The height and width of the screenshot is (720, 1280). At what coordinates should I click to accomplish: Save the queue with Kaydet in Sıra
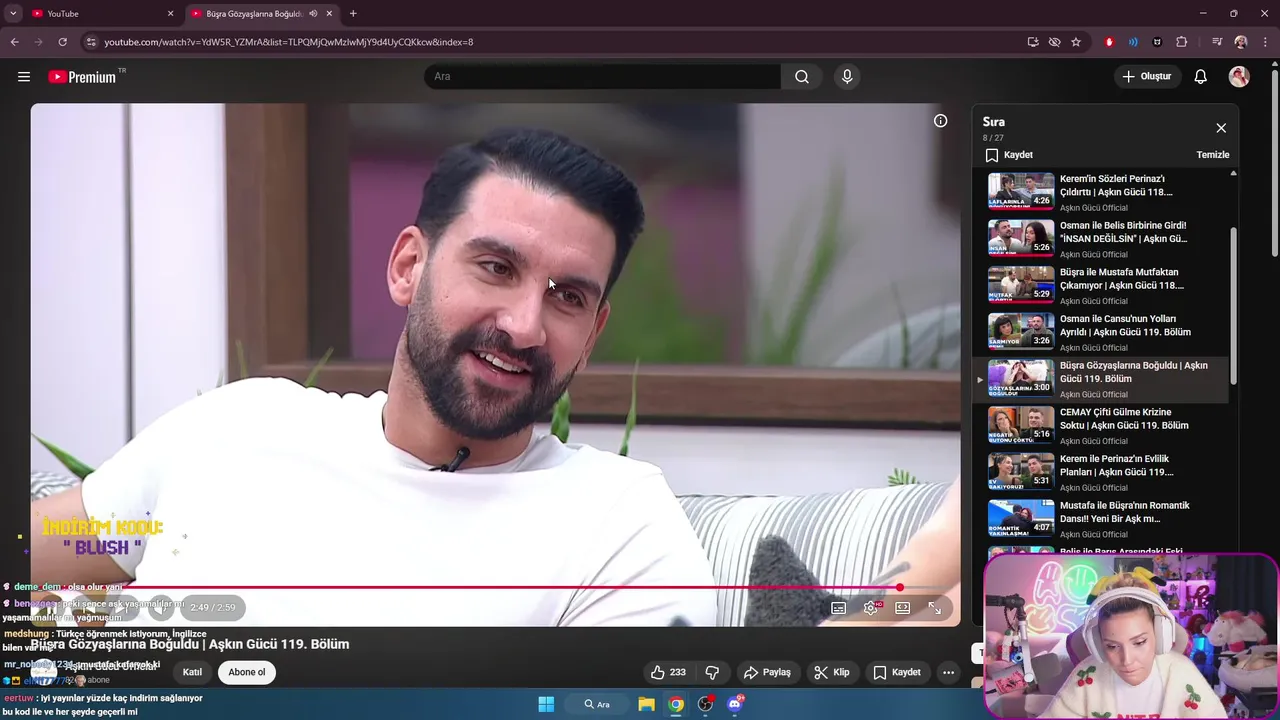[1009, 155]
